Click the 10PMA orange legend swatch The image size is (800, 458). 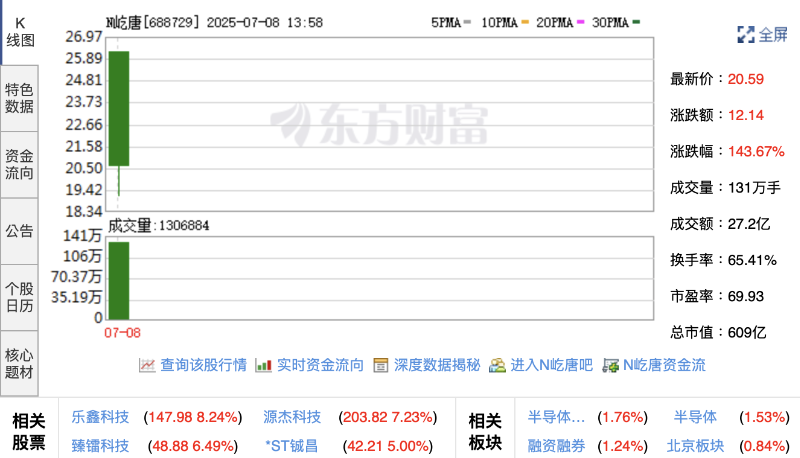pos(525,22)
